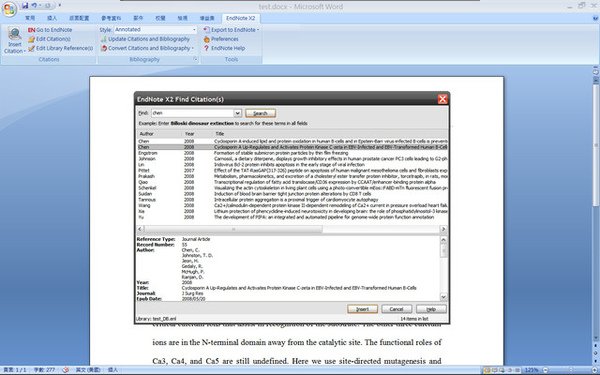Select the Pittet 2007 reference row
This screenshot has width=600, height=375.
[x=293, y=170]
